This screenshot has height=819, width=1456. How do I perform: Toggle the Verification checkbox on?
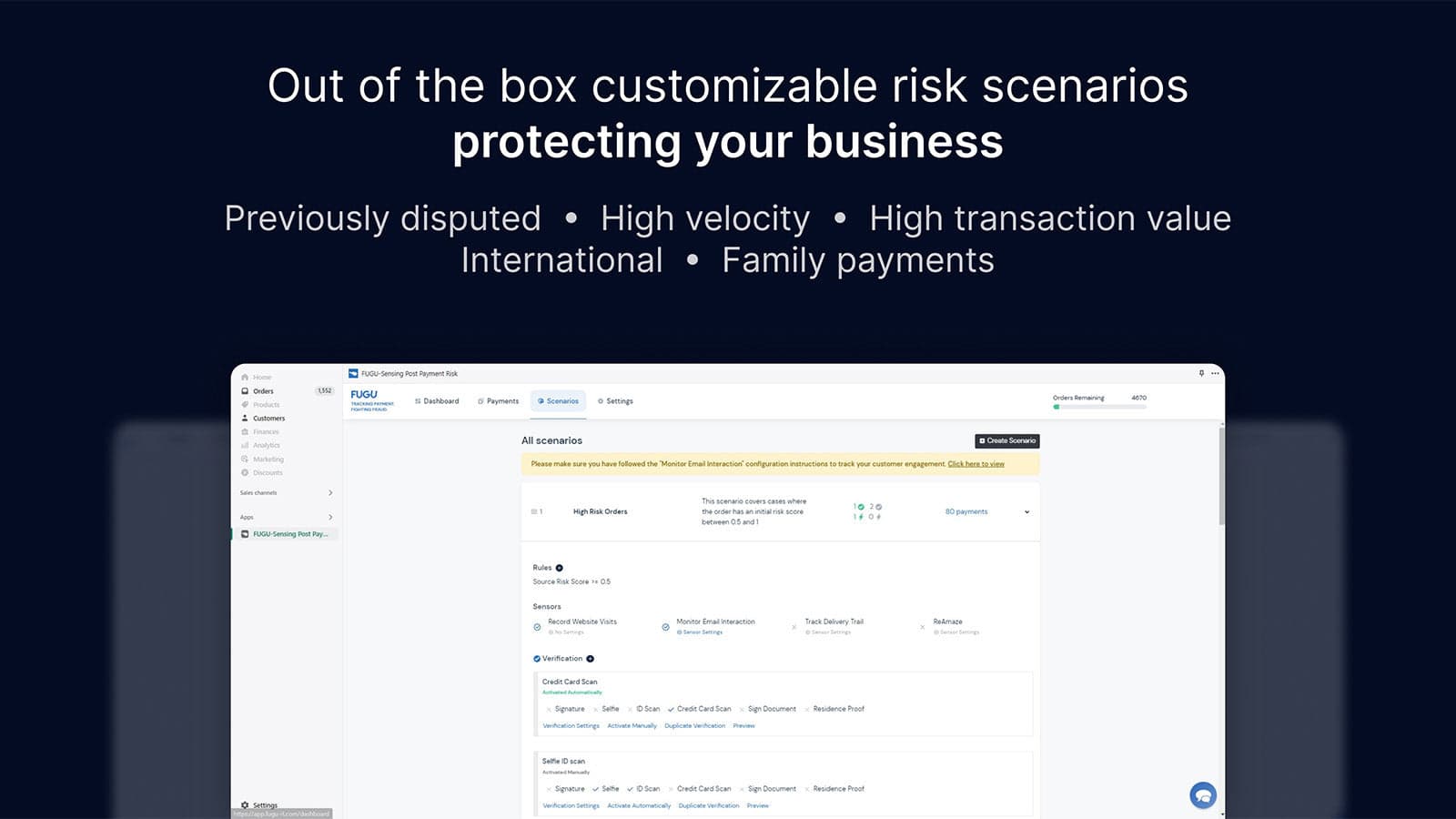536,658
